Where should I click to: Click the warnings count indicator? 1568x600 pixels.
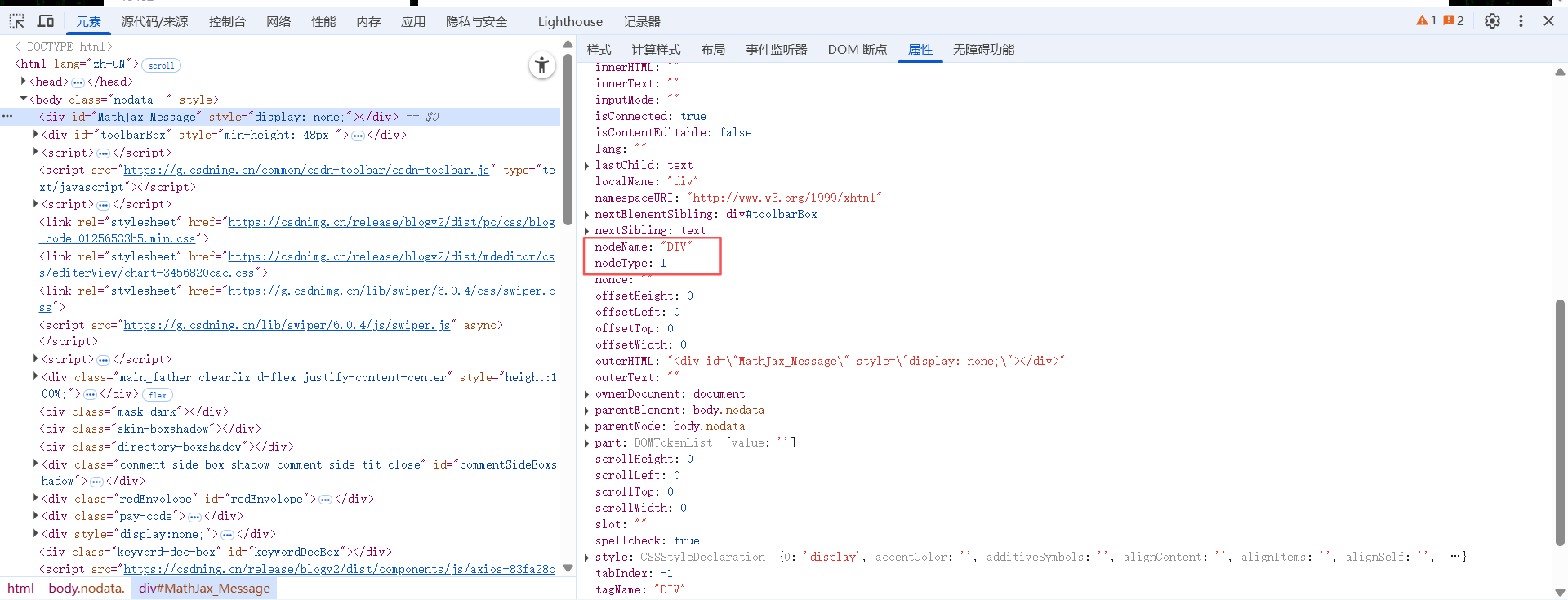(x=1426, y=20)
